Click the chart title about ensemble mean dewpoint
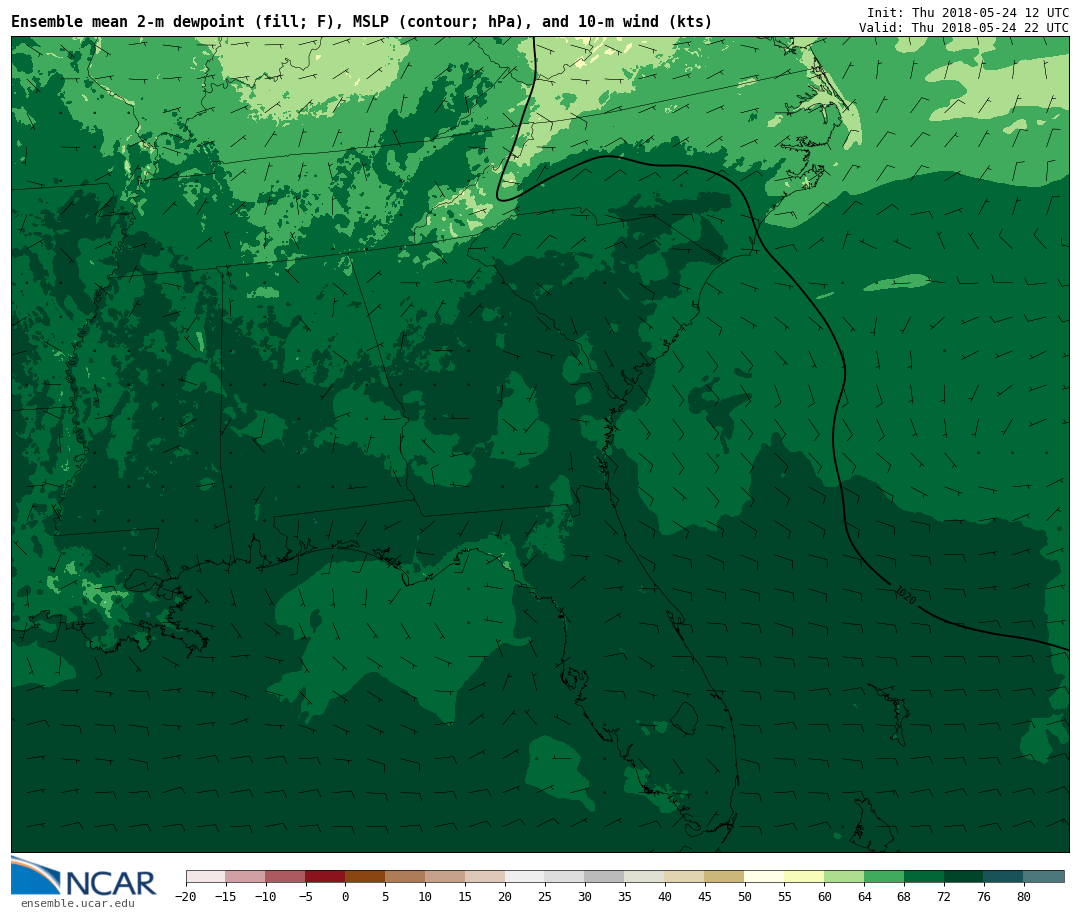 [x=362, y=21]
